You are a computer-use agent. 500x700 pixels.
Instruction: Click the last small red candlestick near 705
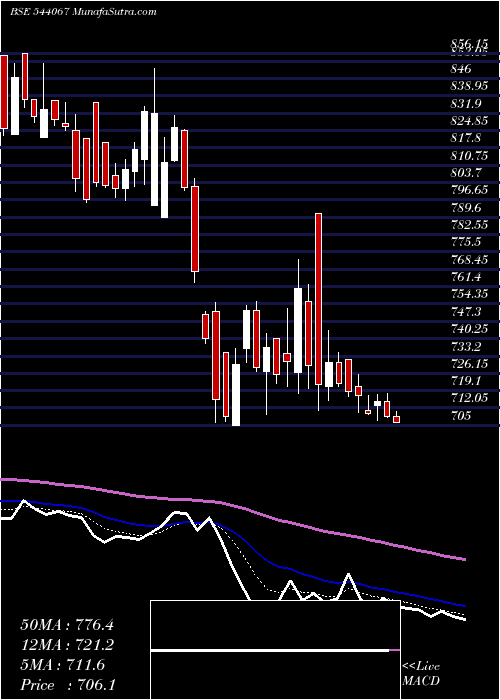pos(396,419)
